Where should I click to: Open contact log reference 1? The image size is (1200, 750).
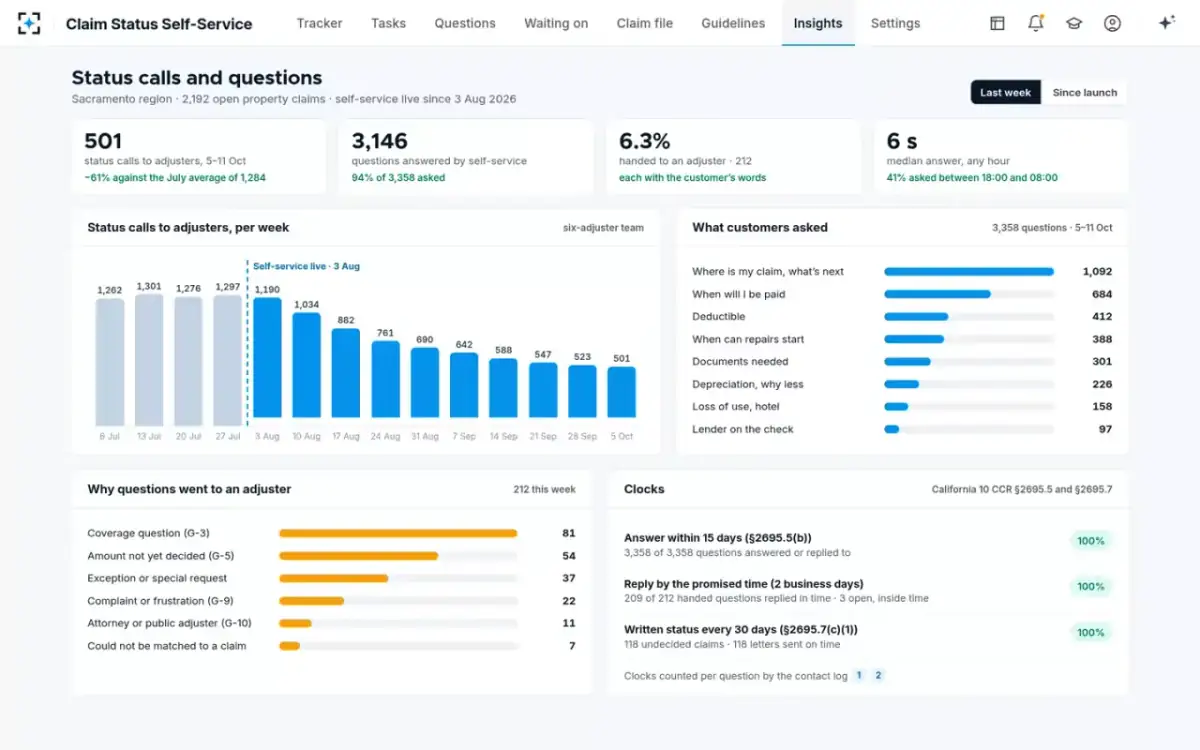pos(859,675)
